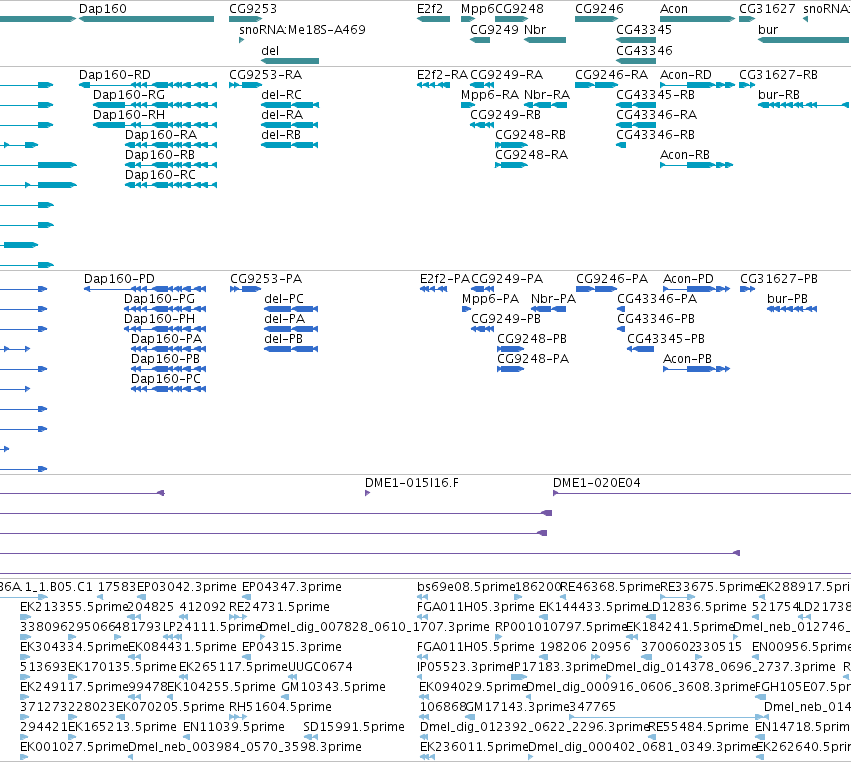Open protein del-PC label

tap(284, 299)
